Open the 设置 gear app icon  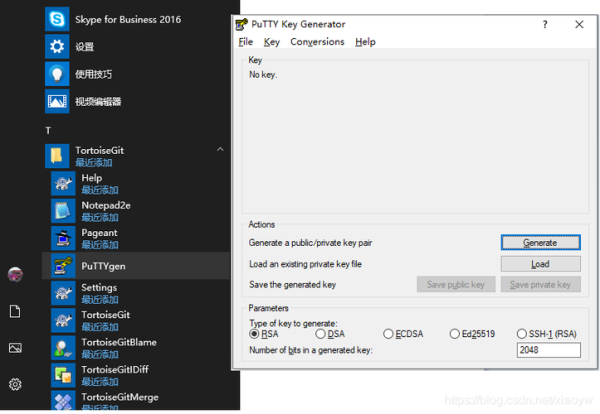pyautogui.click(x=57, y=46)
